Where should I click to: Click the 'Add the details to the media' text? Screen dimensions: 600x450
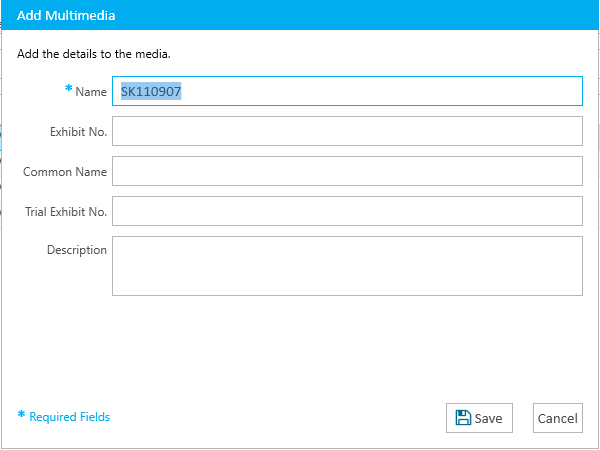94,54
